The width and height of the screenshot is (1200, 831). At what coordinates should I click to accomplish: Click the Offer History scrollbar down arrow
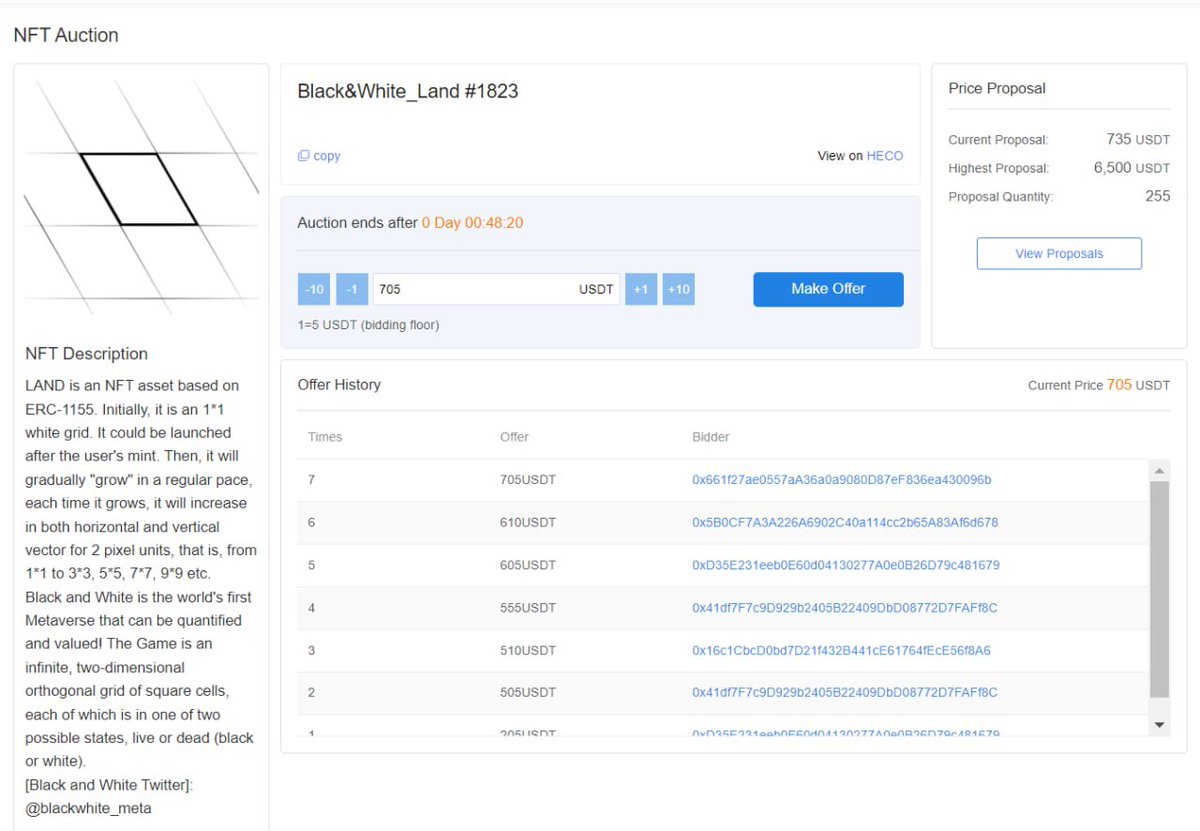pos(1160,725)
